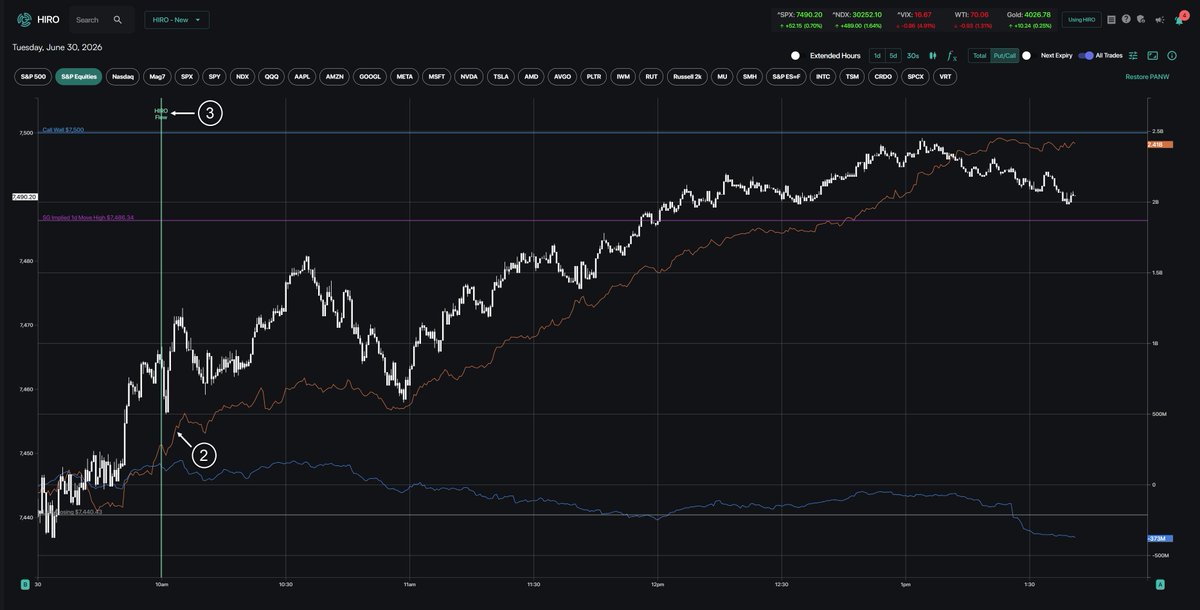
Task: Open the announcements megaphone icon
Action: [1159, 19]
